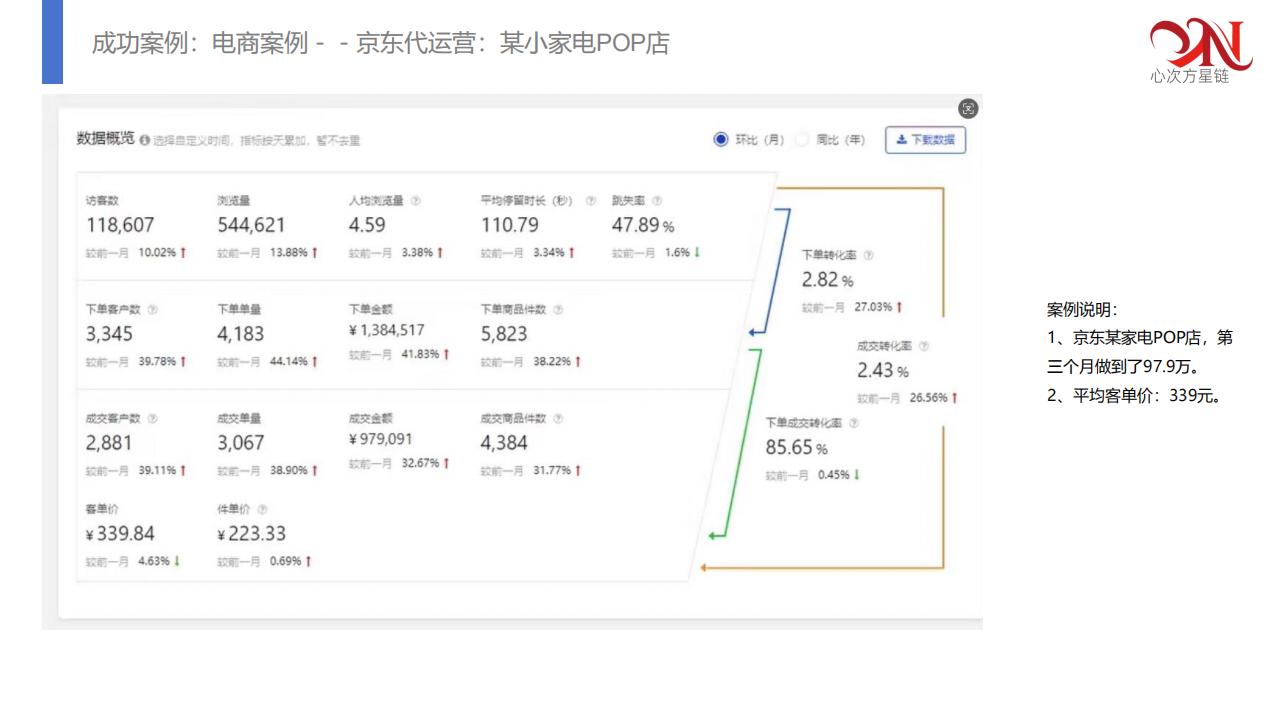The image size is (1280, 720).
Task: Click help icon next to 人均浏览量
Action: click(x=416, y=201)
